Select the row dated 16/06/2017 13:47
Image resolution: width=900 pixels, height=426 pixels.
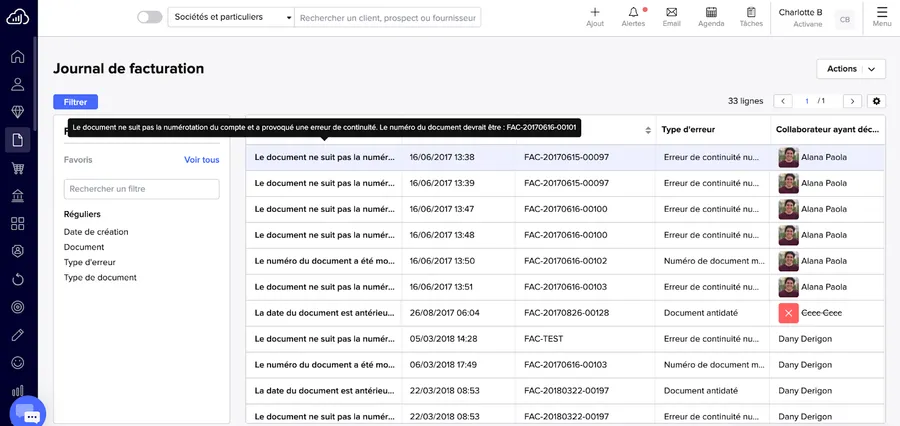(x=565, y=209)
